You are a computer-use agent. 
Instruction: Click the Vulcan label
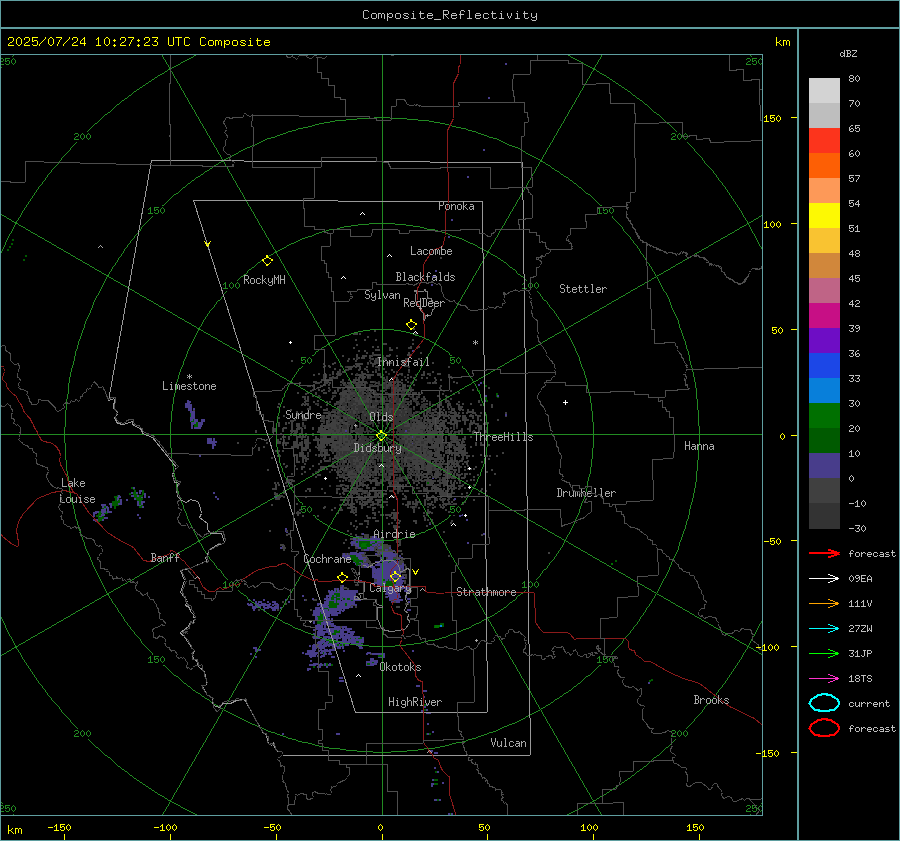coord(508,743)
